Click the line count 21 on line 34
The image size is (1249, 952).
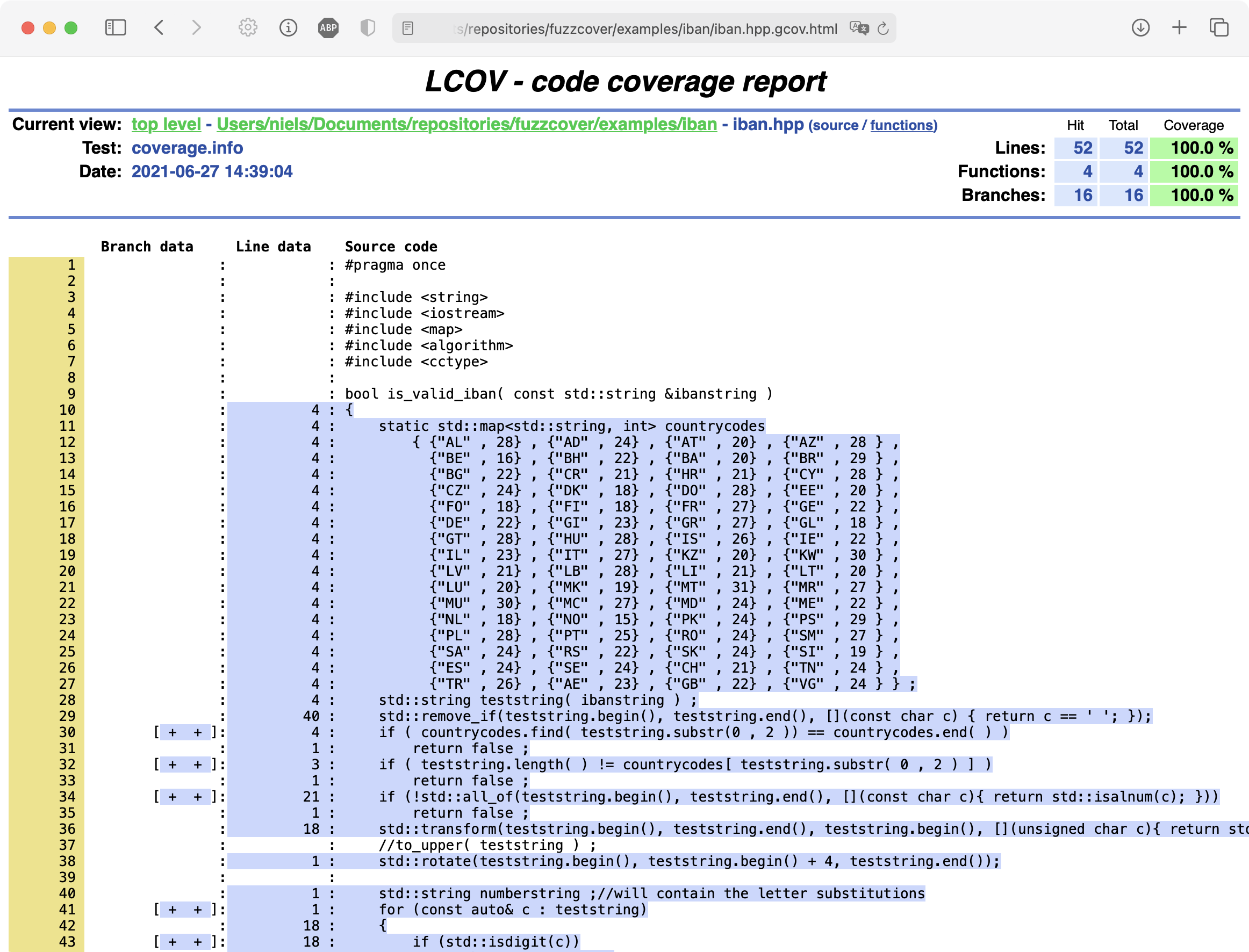[x=311, y=797]
